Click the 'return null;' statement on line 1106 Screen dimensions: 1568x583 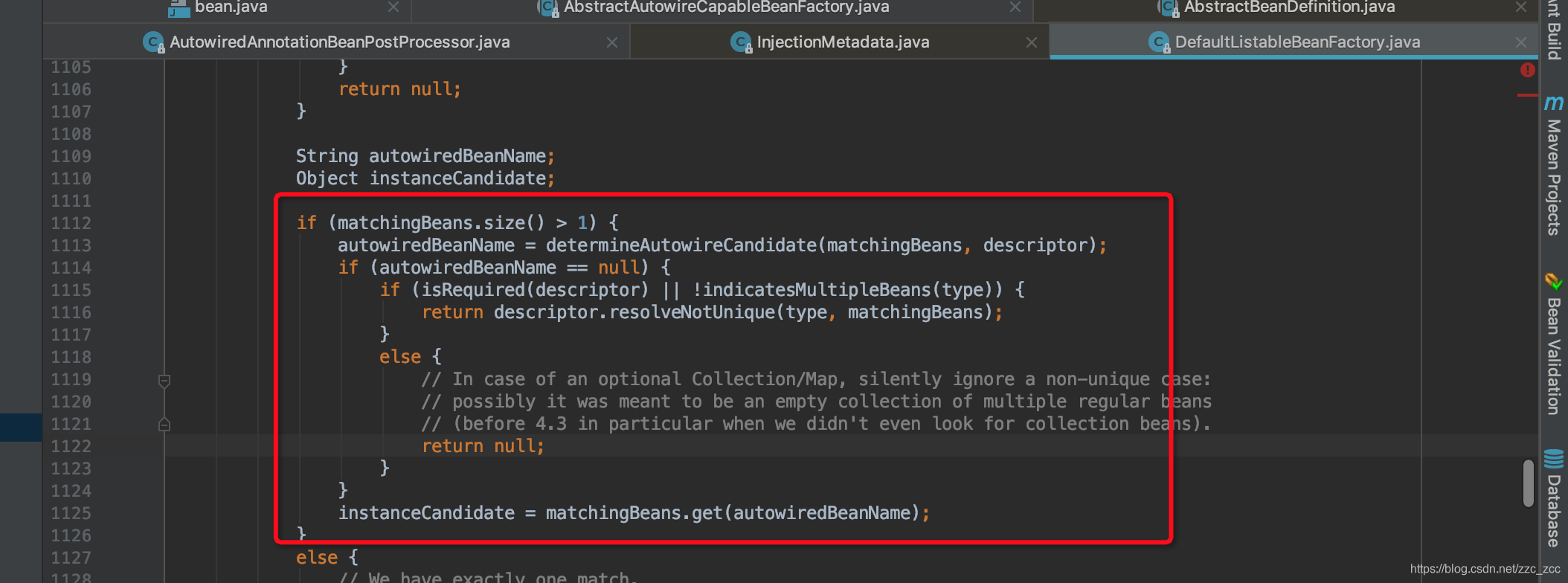click(400, 89)
